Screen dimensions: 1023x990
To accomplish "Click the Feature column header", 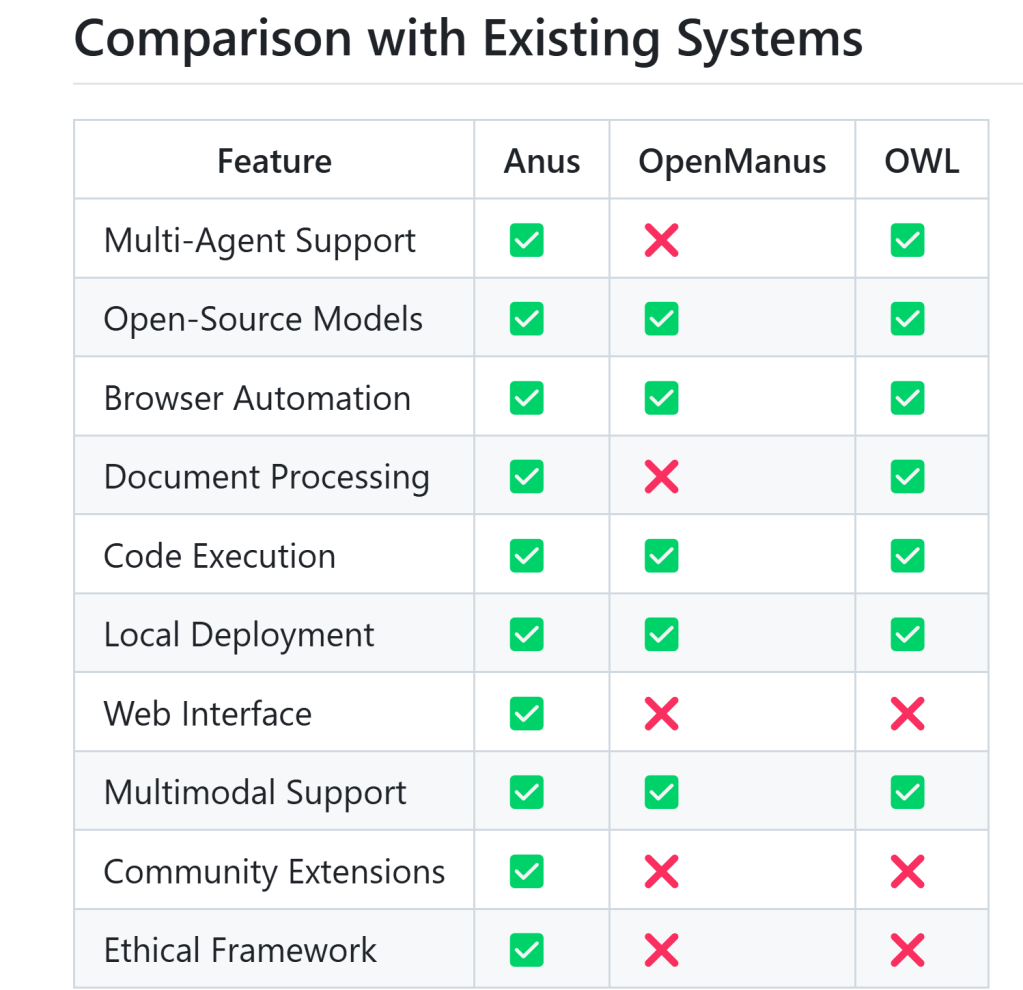I will pos(274,161).
